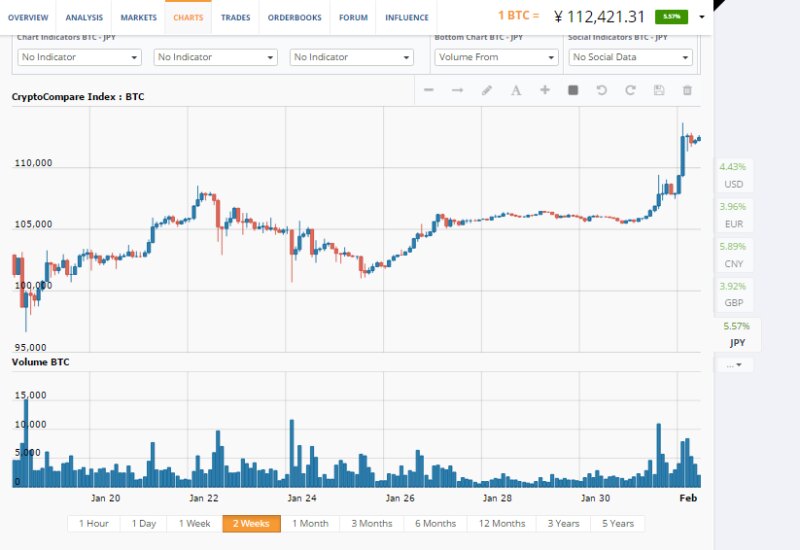Undo the last chart drawing
This screenshot has height=550, width=800.
click(x=601, y=90)
